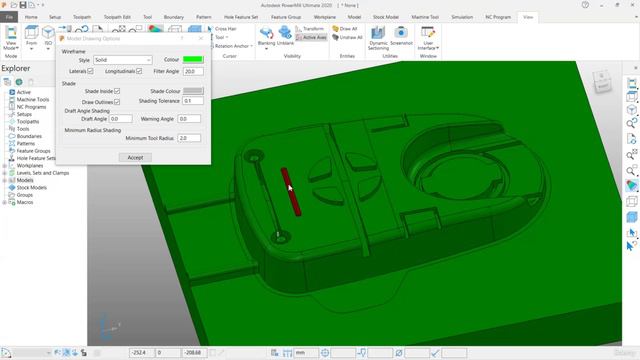Open the View Mode button in ribbon
The height and width of the screenshot is (360, 640).
[x=11, y=38]
